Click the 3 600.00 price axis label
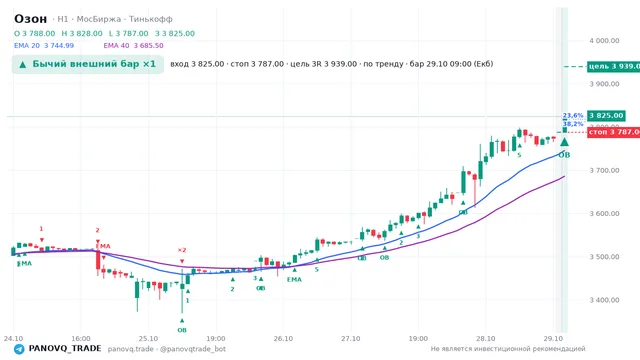640x360 pixels. coord(604,214)
